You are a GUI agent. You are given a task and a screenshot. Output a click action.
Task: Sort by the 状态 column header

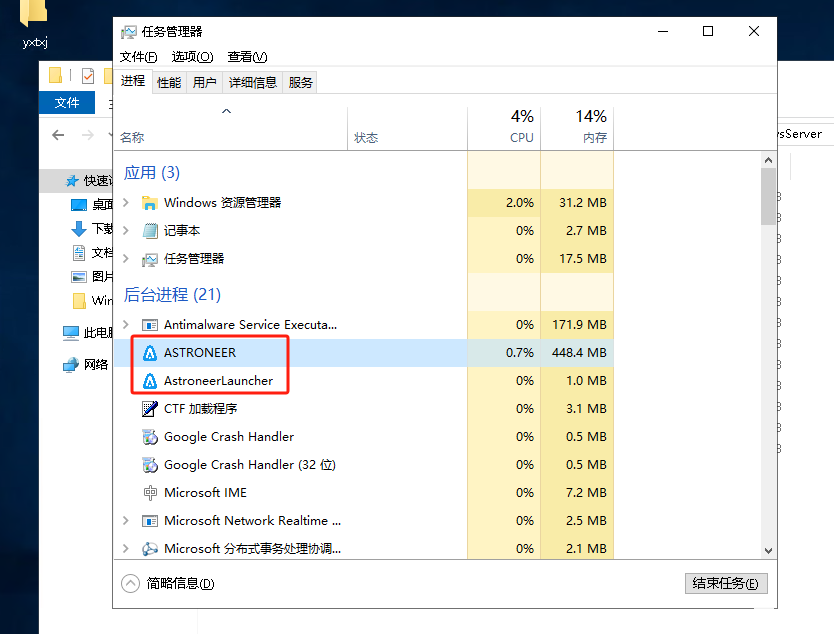tap(407, 128)
